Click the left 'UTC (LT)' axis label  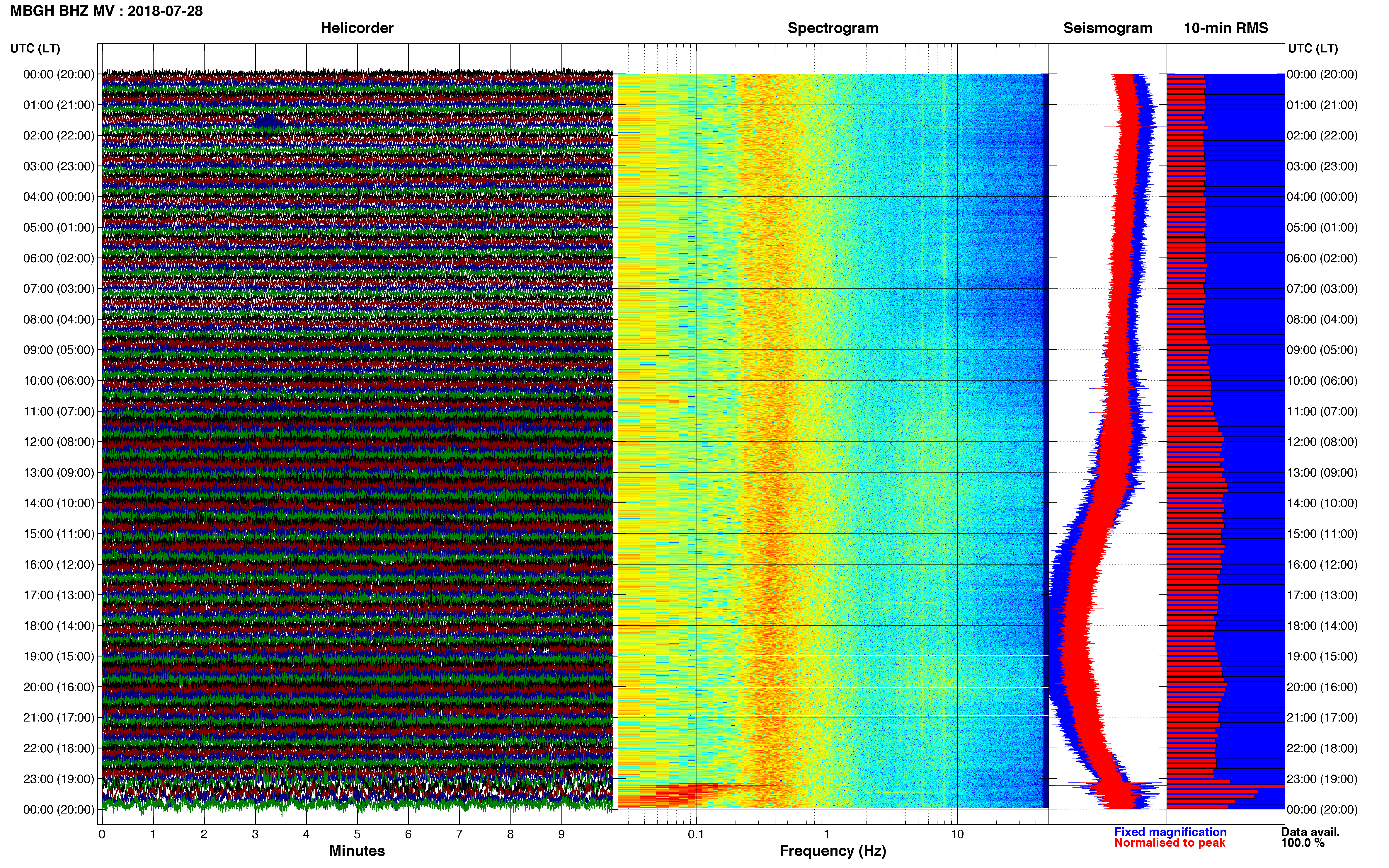(35, 48)
